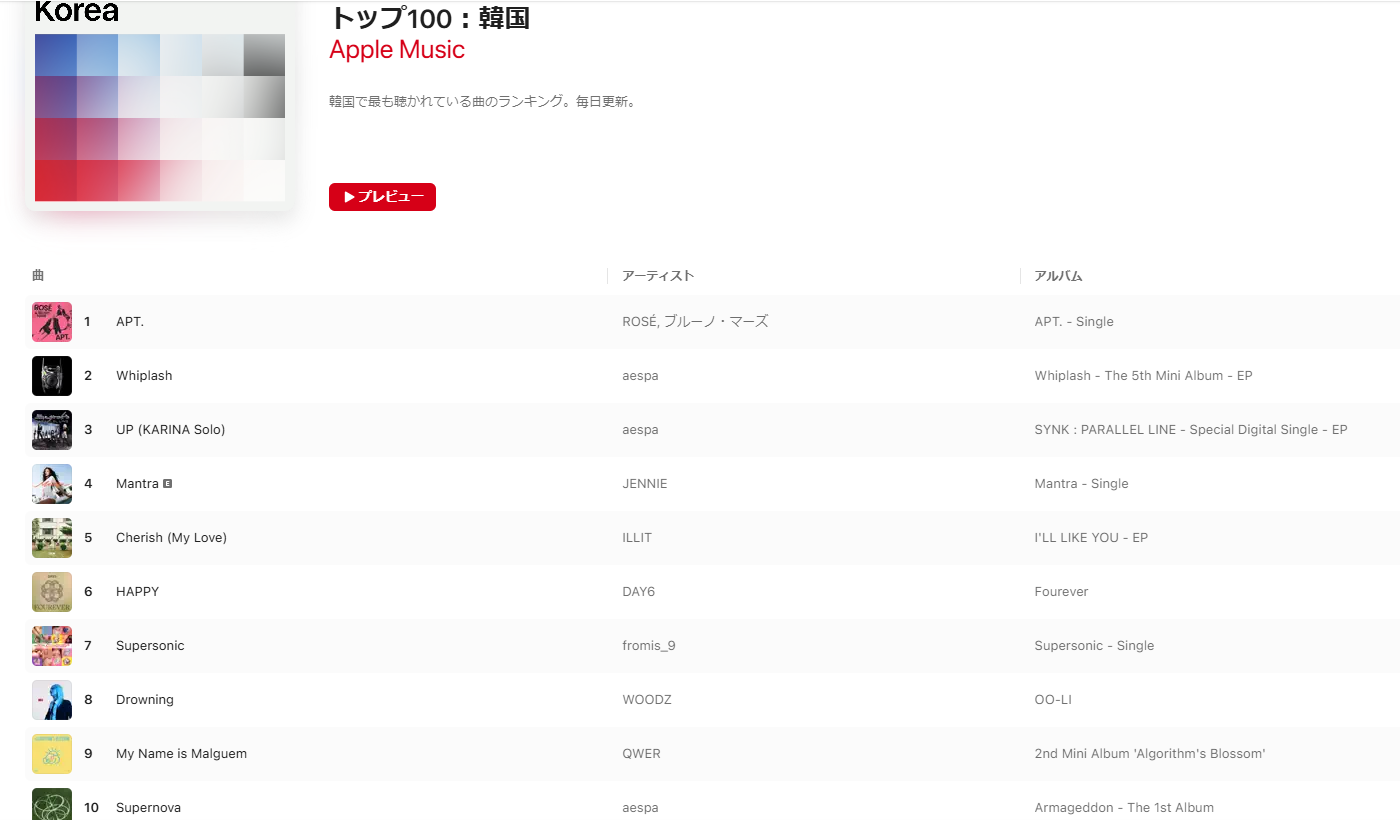Select the song UP (KARINA Solo)
Image resolution: width=1400 pixels, height=820 pixels.
(171, 430)
